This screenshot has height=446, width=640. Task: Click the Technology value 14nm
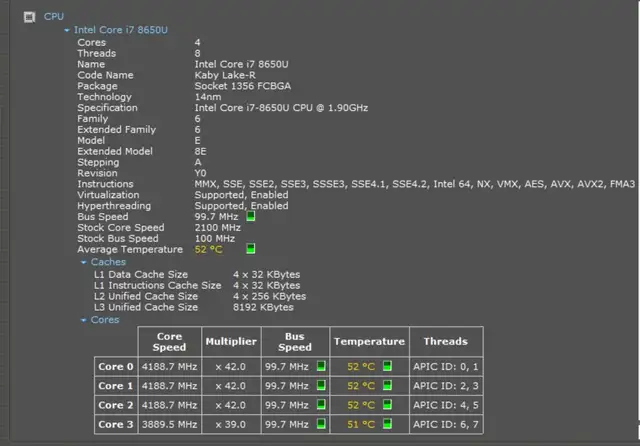[x=208, y=97]
